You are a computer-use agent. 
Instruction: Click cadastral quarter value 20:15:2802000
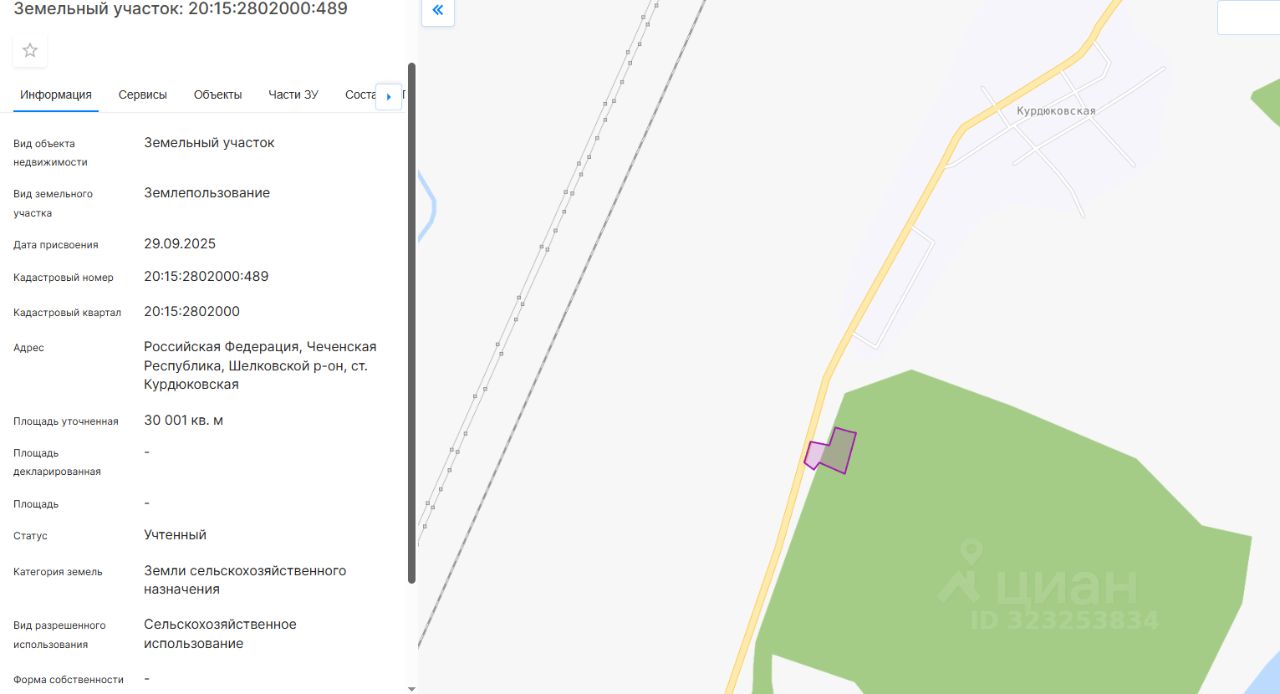192,311
